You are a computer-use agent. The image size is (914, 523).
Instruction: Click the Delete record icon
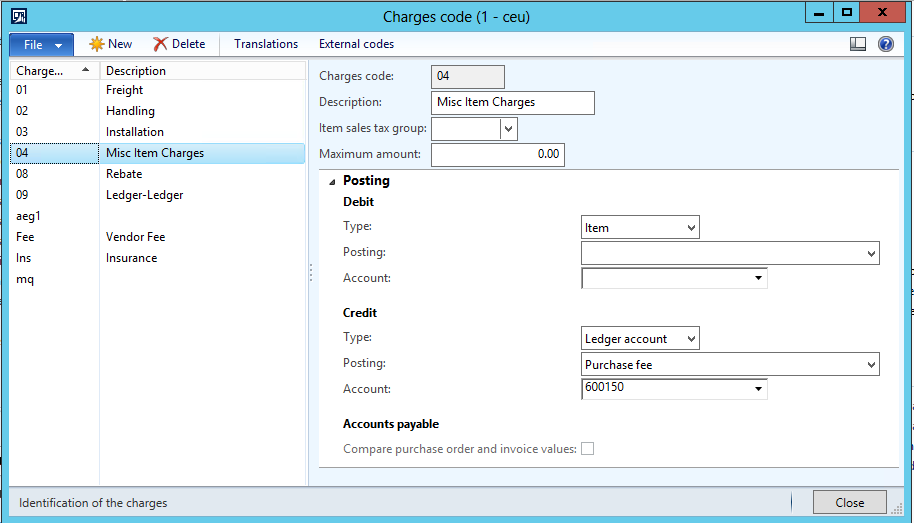(x=161, y=44)
